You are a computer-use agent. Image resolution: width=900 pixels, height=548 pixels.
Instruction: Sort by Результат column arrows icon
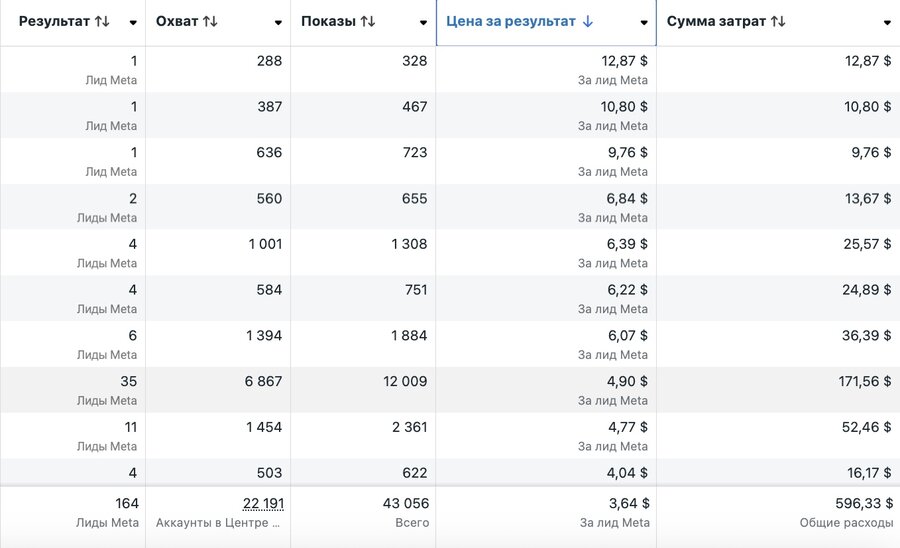click(102, 22)
